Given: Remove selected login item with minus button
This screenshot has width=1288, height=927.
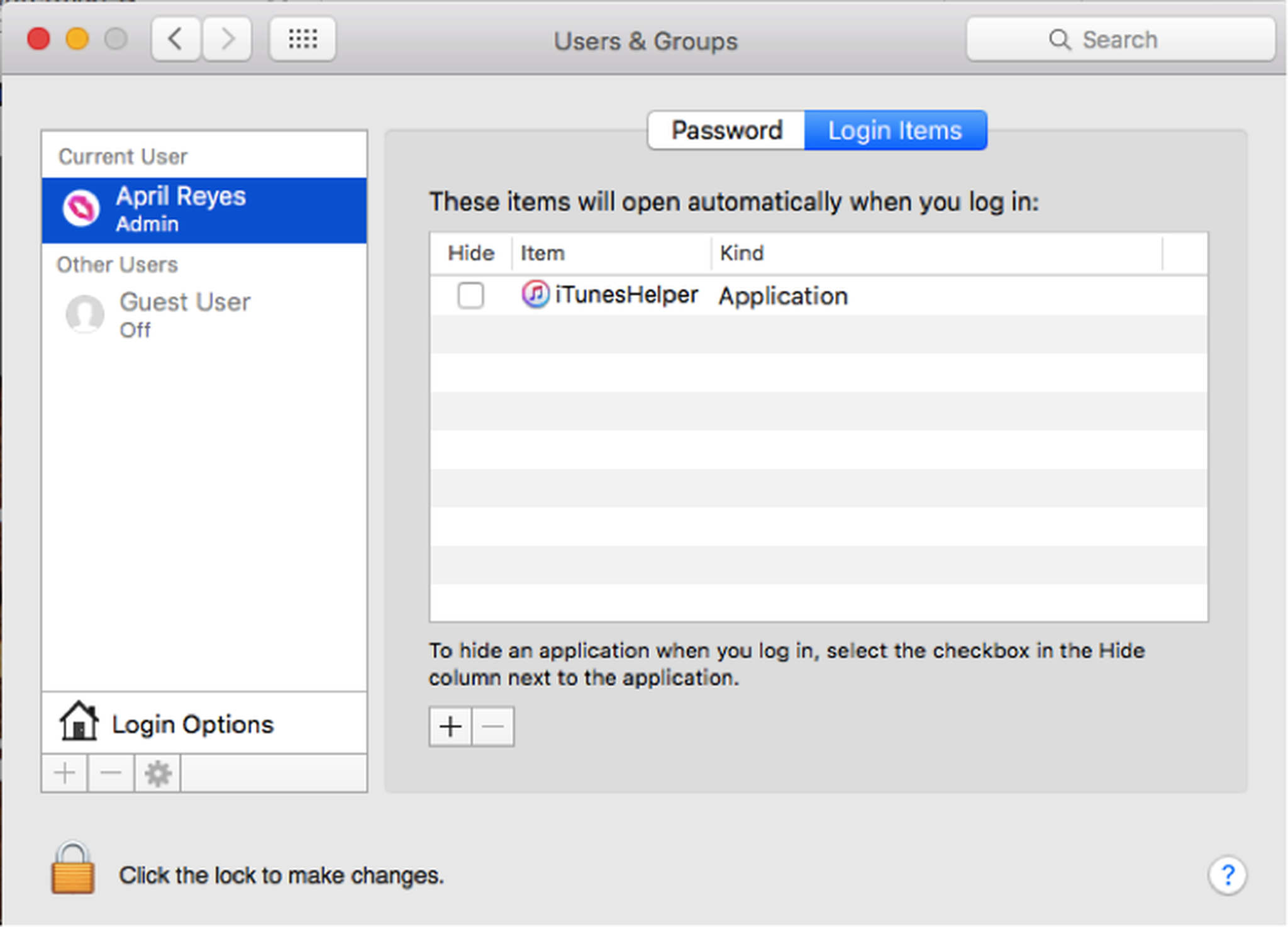Looking at the screenshot, I should [x=493, y=726].
